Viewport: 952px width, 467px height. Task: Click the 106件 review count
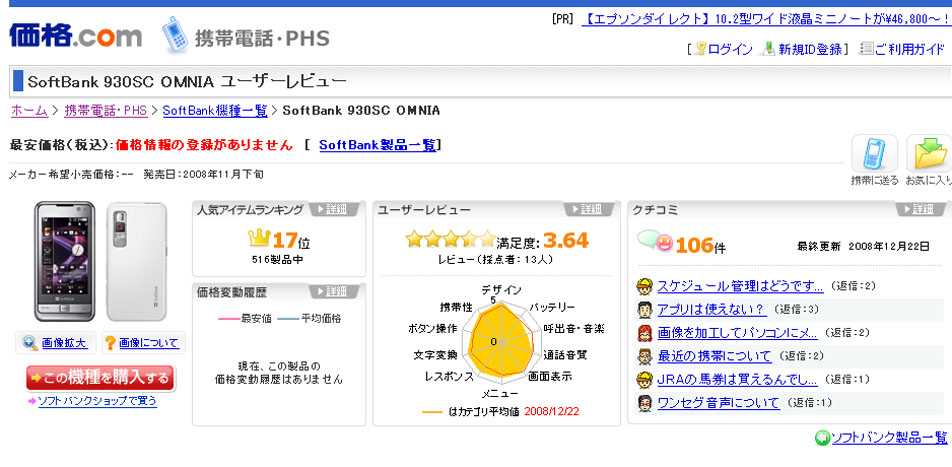click(701, 245)
